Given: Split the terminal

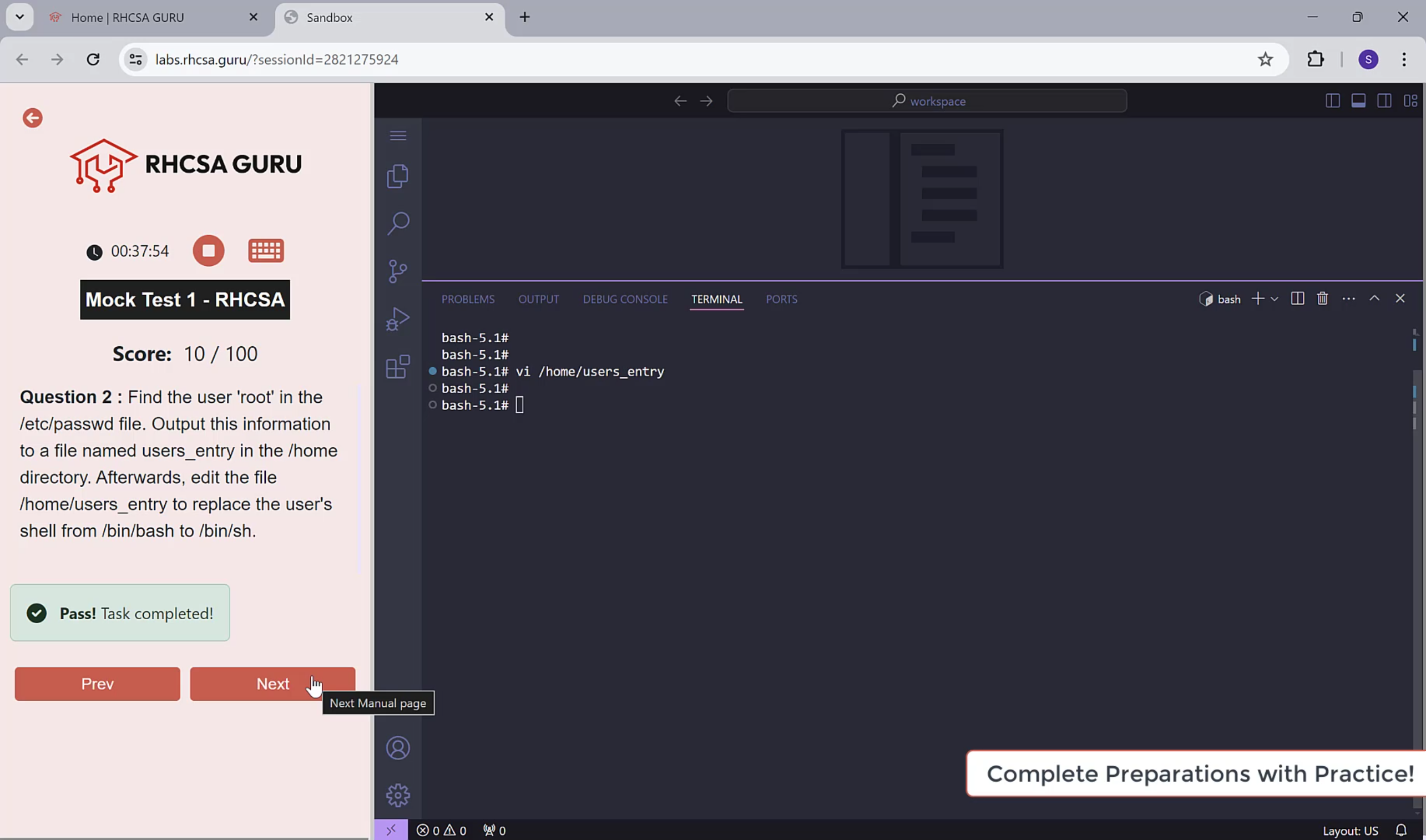Looking at the screenshot, I should pyautogui.click(x=1297, y=298).
